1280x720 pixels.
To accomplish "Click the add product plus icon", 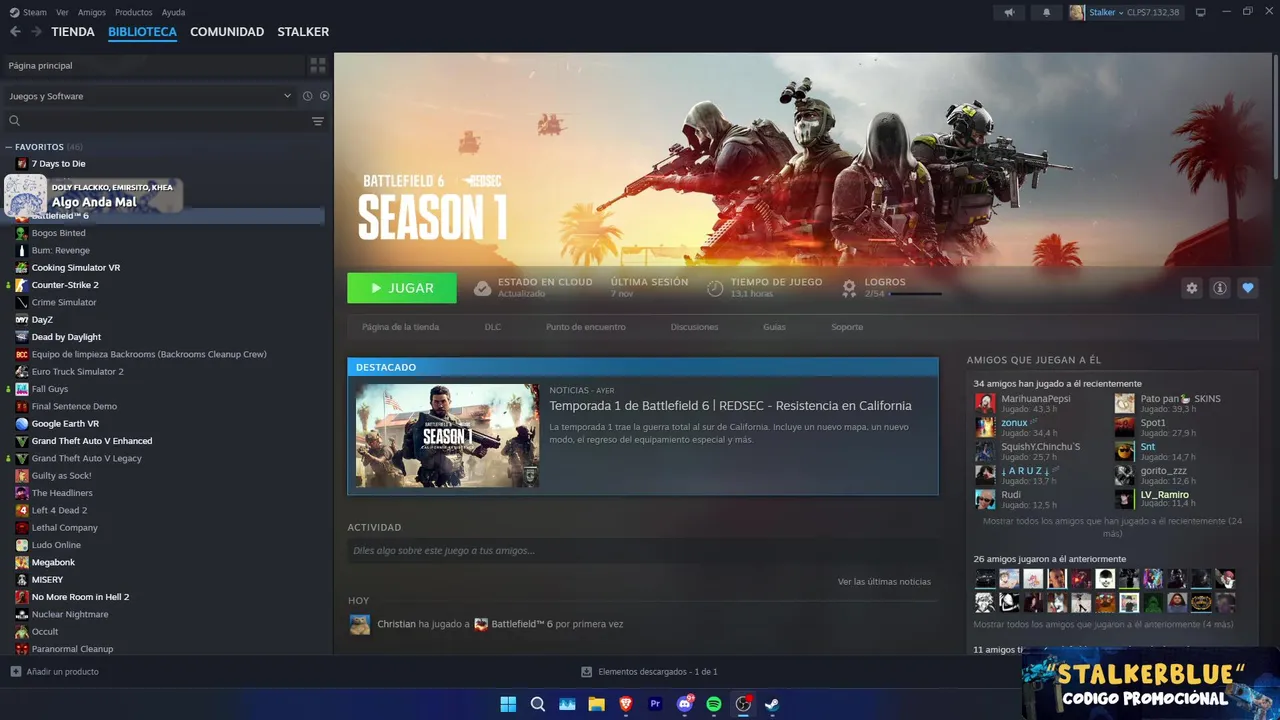I will [15, 672].
